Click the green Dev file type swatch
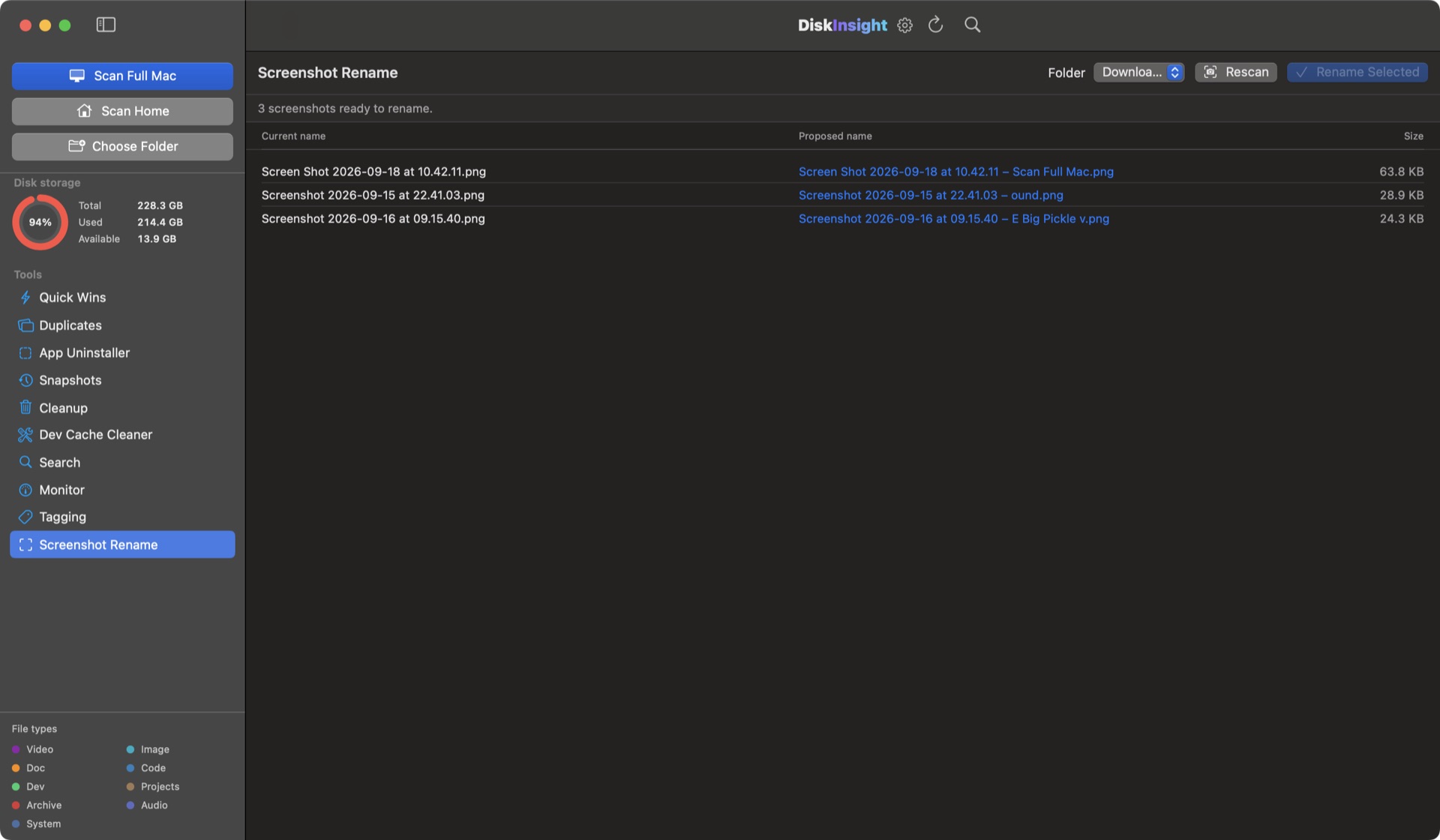 coord(16,787)
